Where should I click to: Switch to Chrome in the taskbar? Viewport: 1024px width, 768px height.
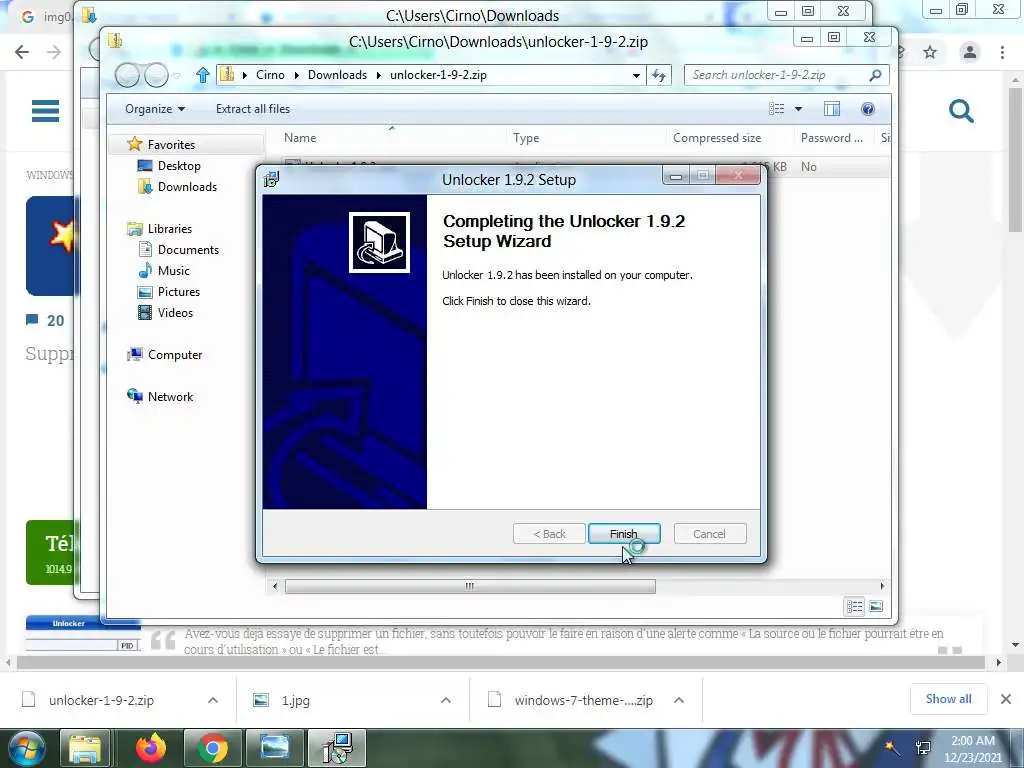[x=212, y=748]
